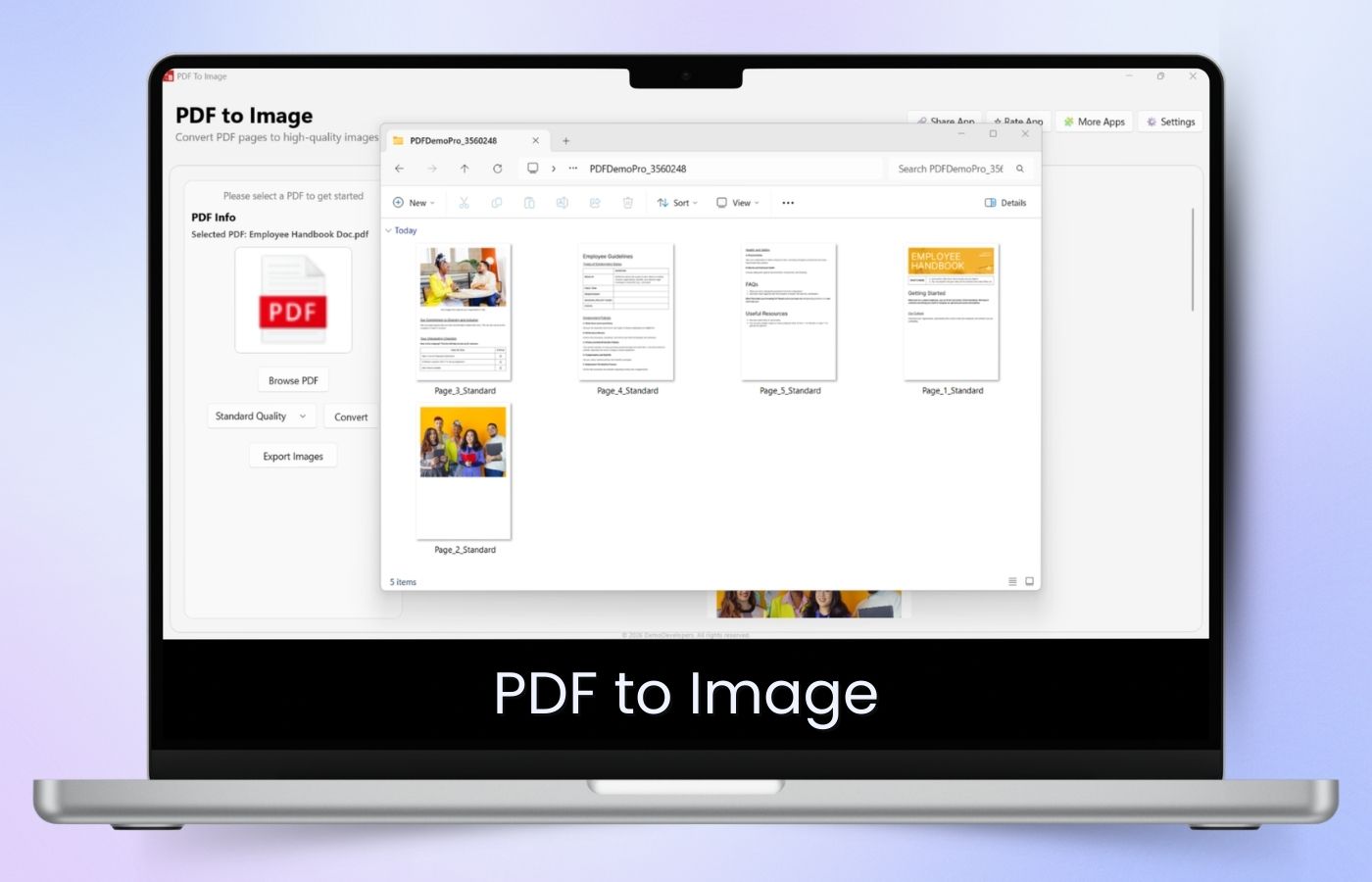Click the Refresh icon in address bar
This screenshot has width=1372, height=882.
tap(498, 169)
